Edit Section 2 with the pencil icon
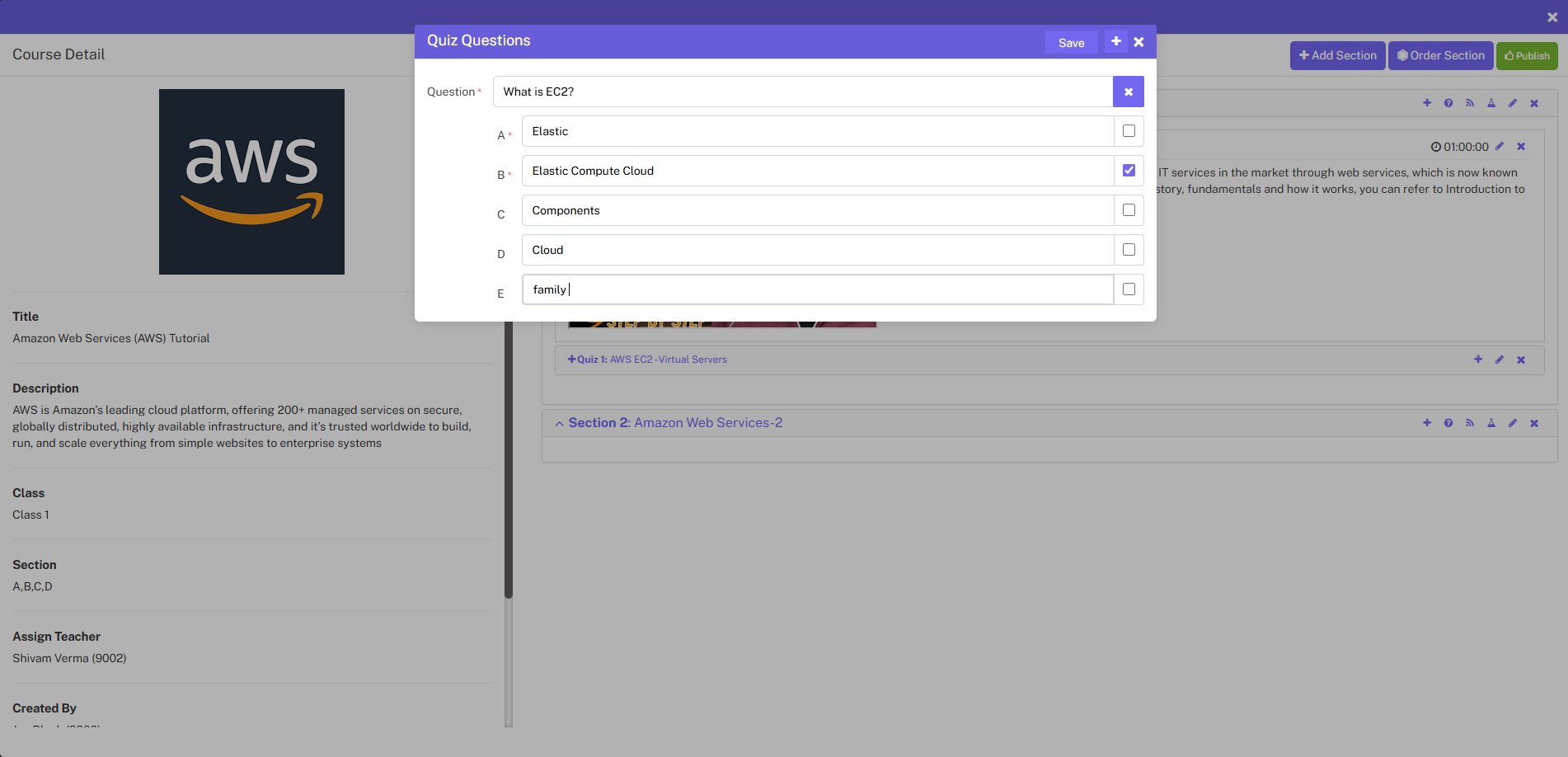 tap(1512, 423)
